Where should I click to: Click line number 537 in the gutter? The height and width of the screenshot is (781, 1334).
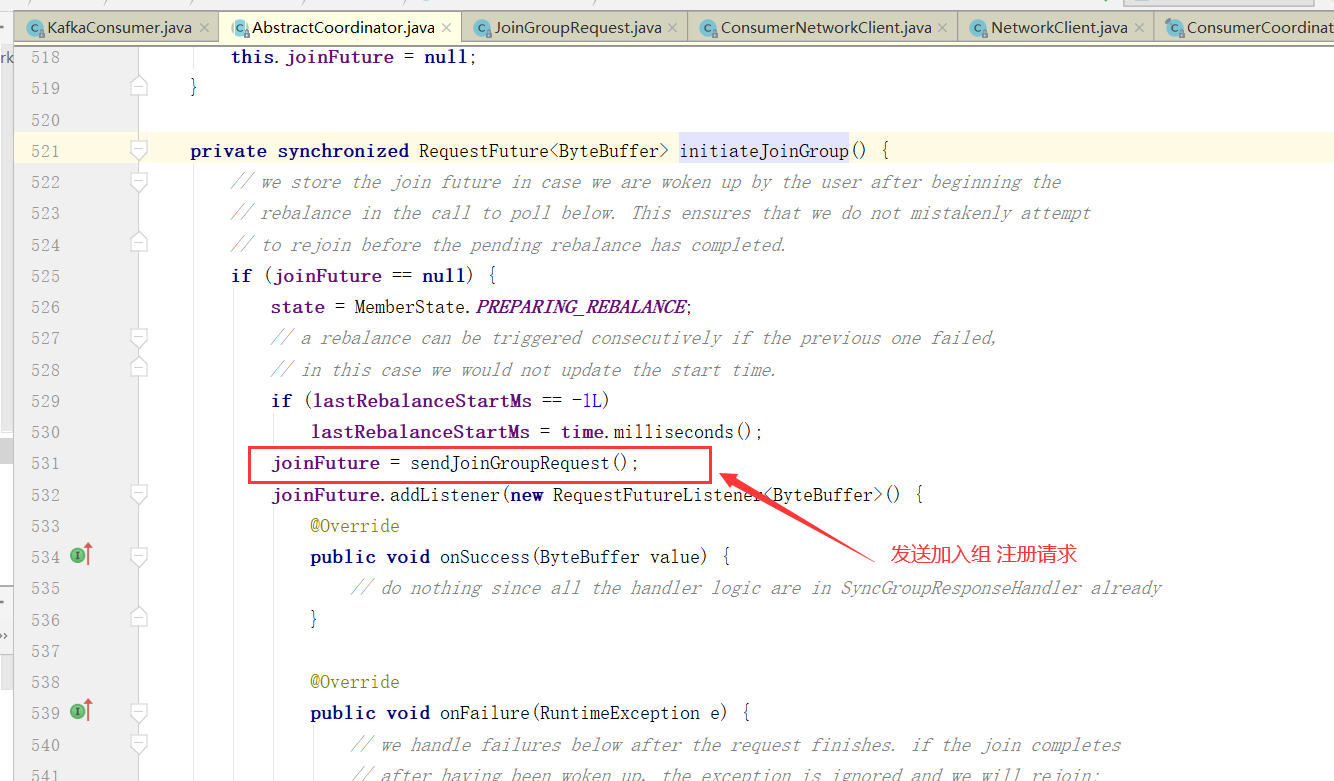click(45, 651)
